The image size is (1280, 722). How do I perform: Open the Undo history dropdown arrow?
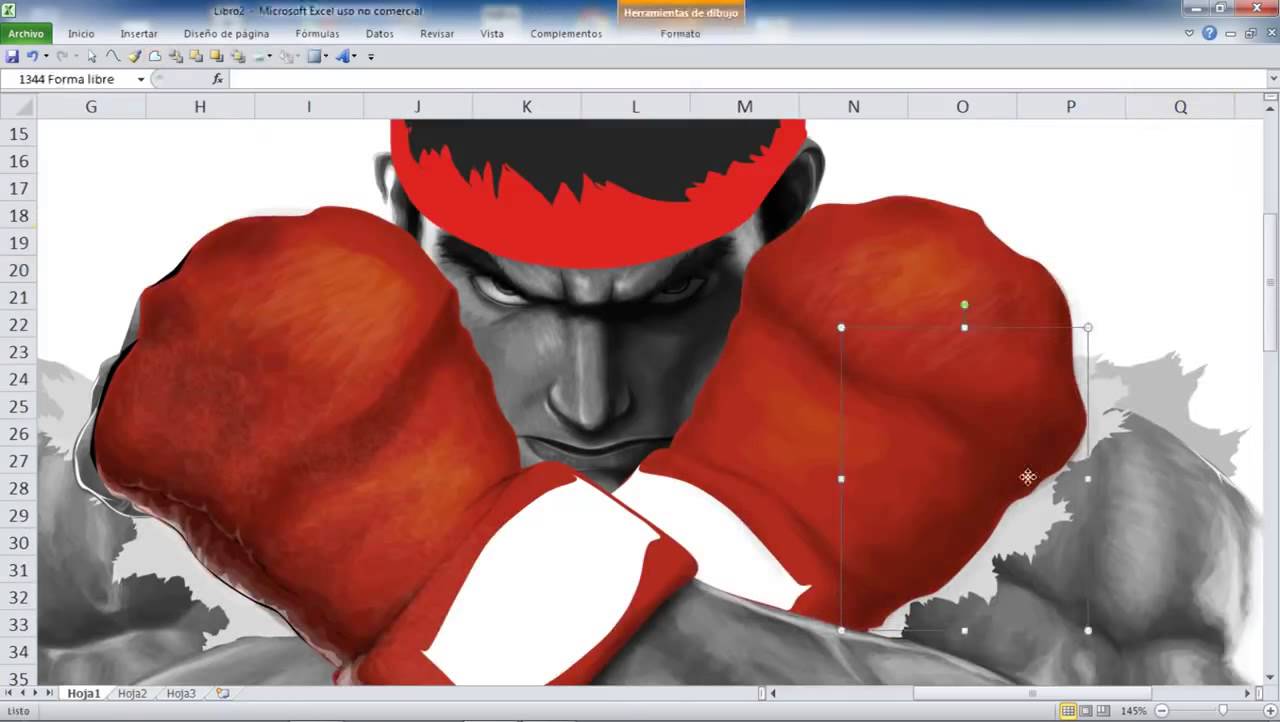click(x=45, y=57)
